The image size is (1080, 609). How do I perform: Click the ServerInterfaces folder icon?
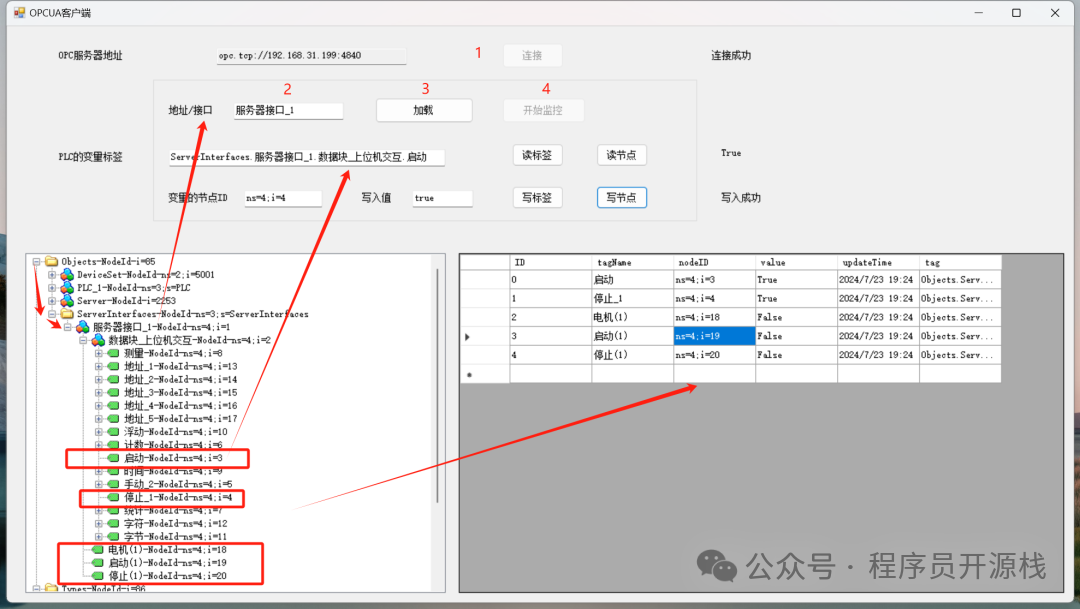click(x=67, y=314)
